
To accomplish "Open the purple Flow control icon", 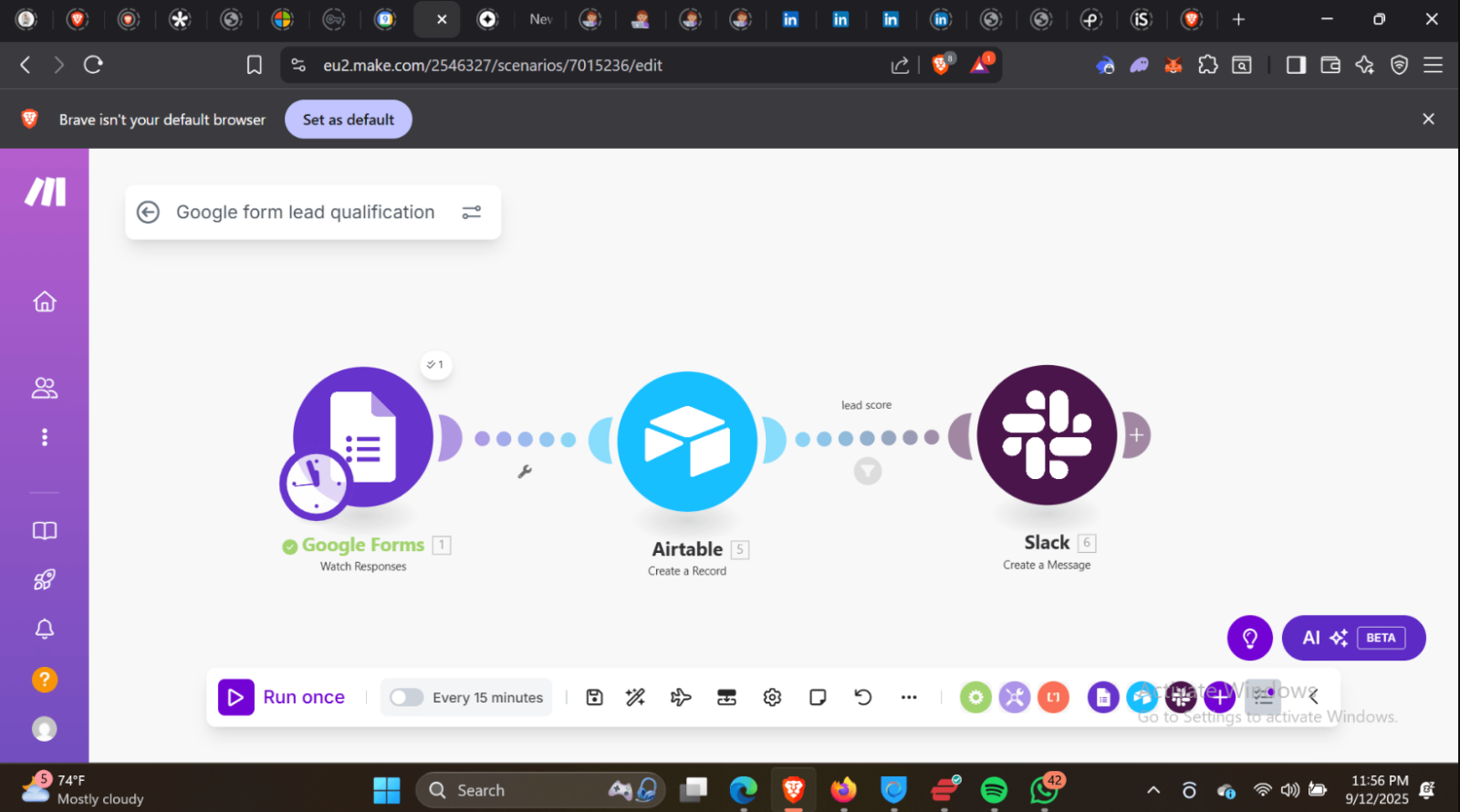I will (x=1015, y=698).
